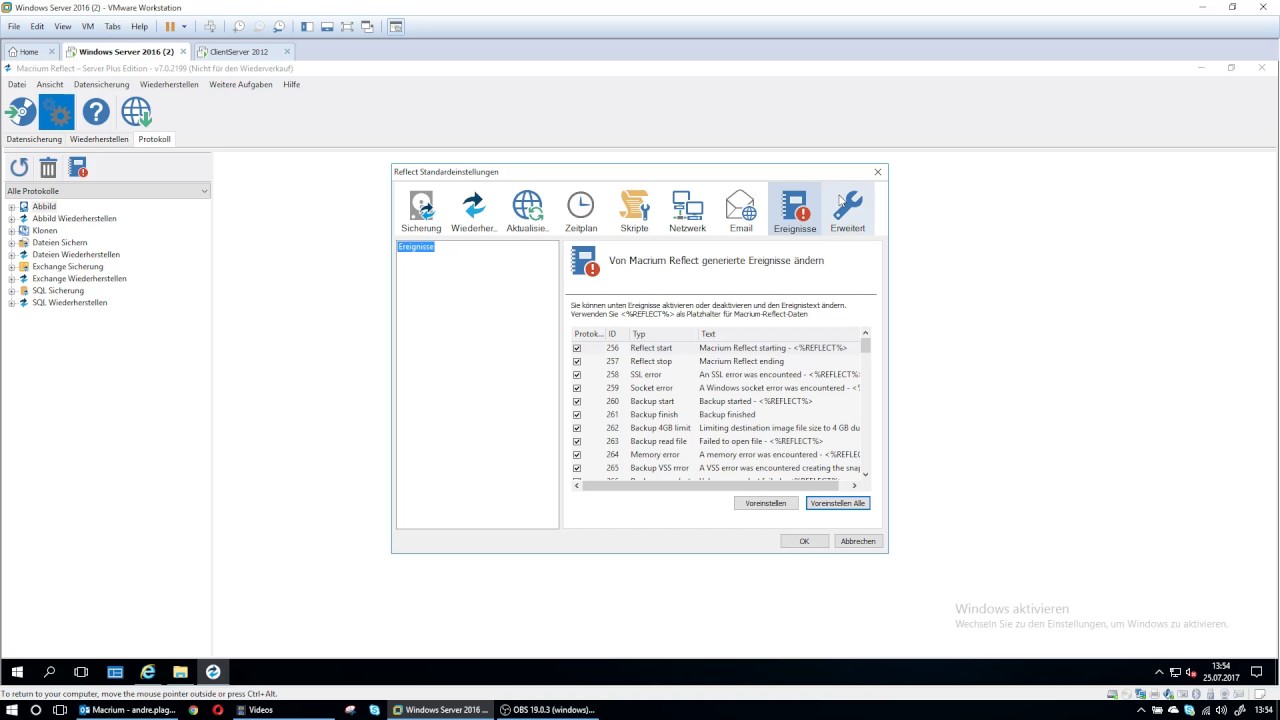Open File Explorer in VM taskbar
The height and width of the screenshot is (720, 1280).
180,672
